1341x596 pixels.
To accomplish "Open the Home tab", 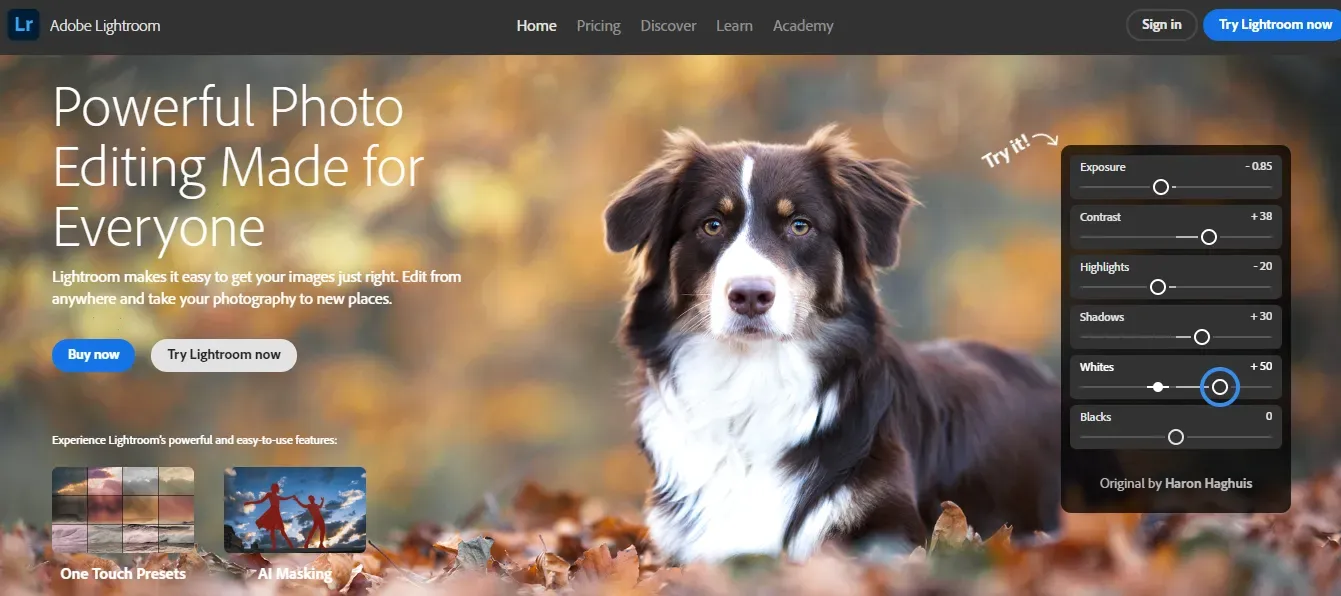I will (x=536, y=26).
